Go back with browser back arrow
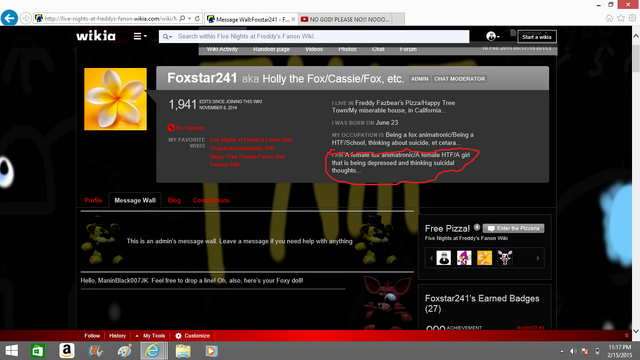Viewport: 640px width, 360px height. [9, 18]
